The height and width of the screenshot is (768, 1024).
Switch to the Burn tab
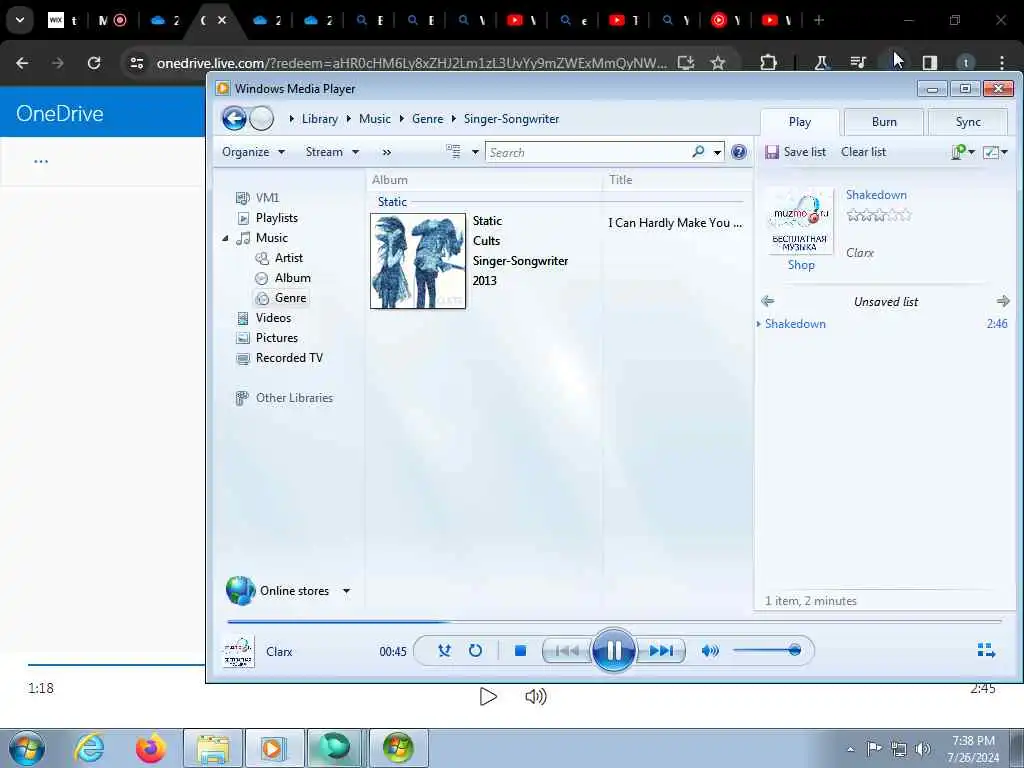pos(884,122)
